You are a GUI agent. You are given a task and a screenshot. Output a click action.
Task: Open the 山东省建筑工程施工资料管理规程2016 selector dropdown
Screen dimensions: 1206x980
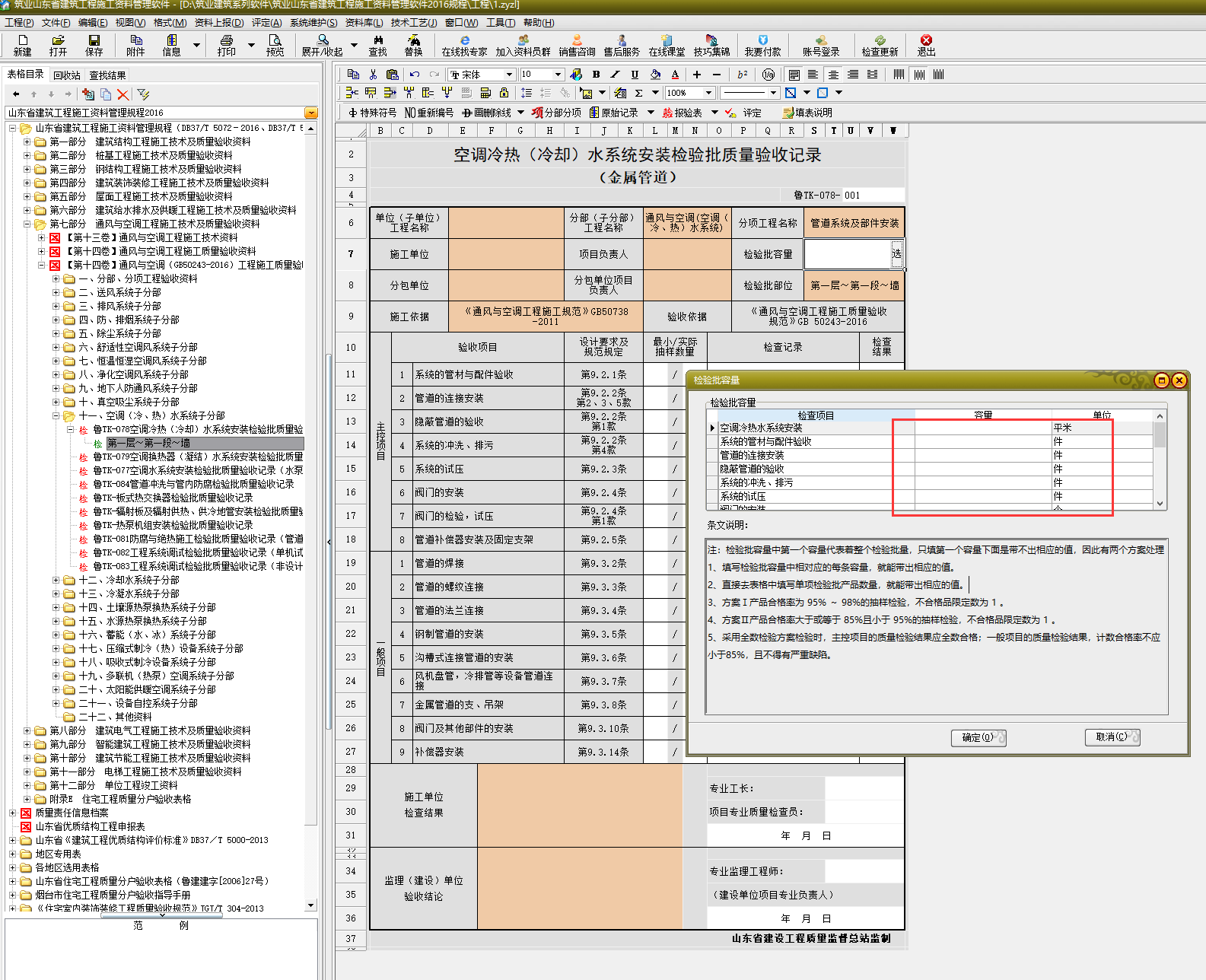[x=310, y=113]
